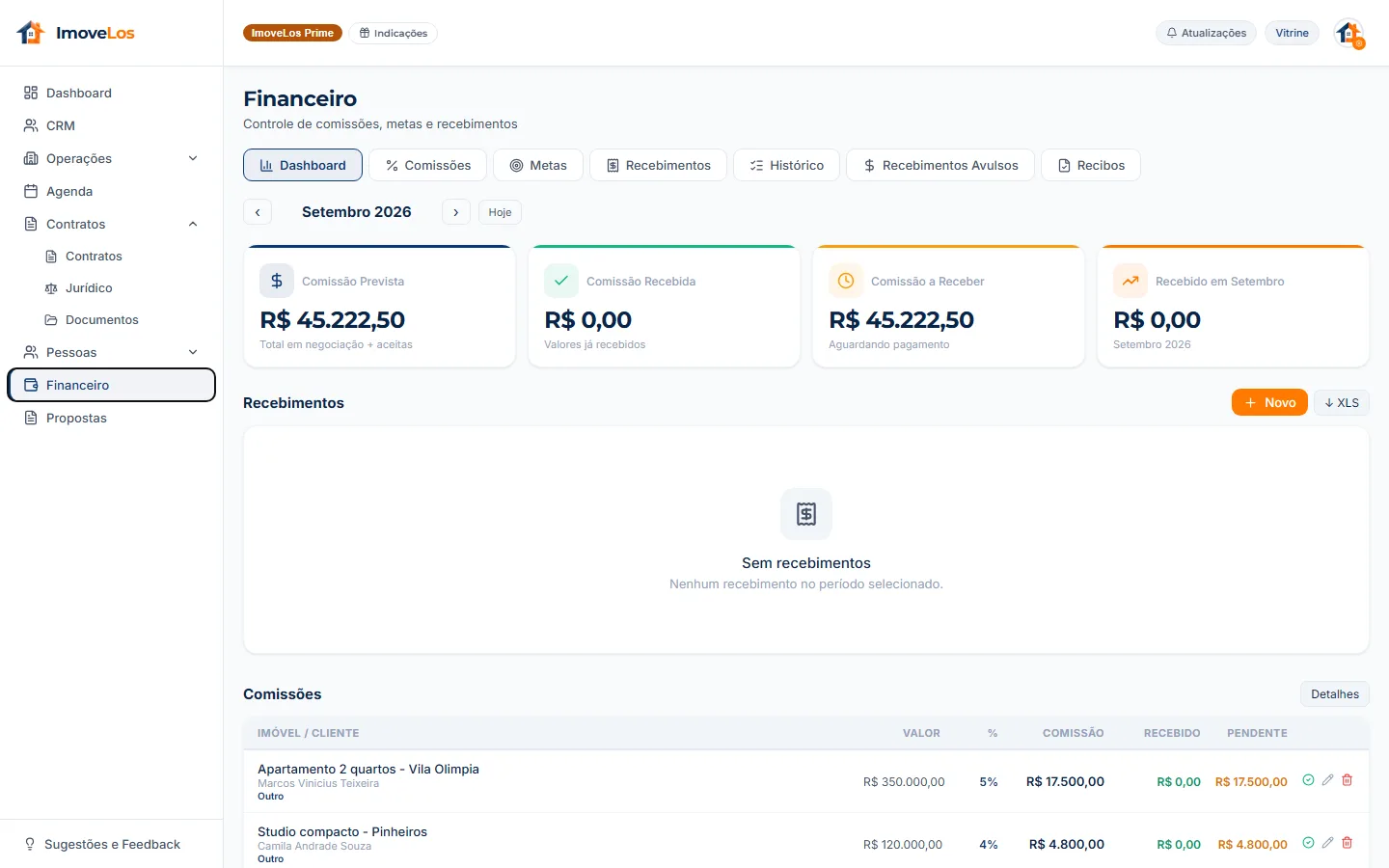Collapse the Contratos sidebar section

point(112,224)
